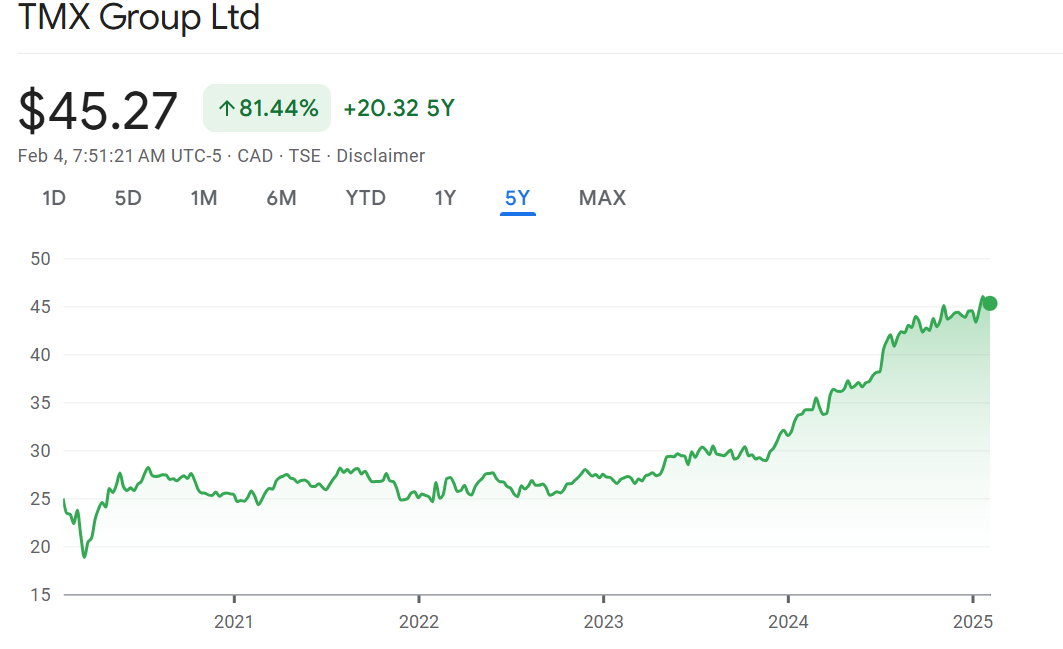Click the green up arrow in percentage badge

pos(226,109)
